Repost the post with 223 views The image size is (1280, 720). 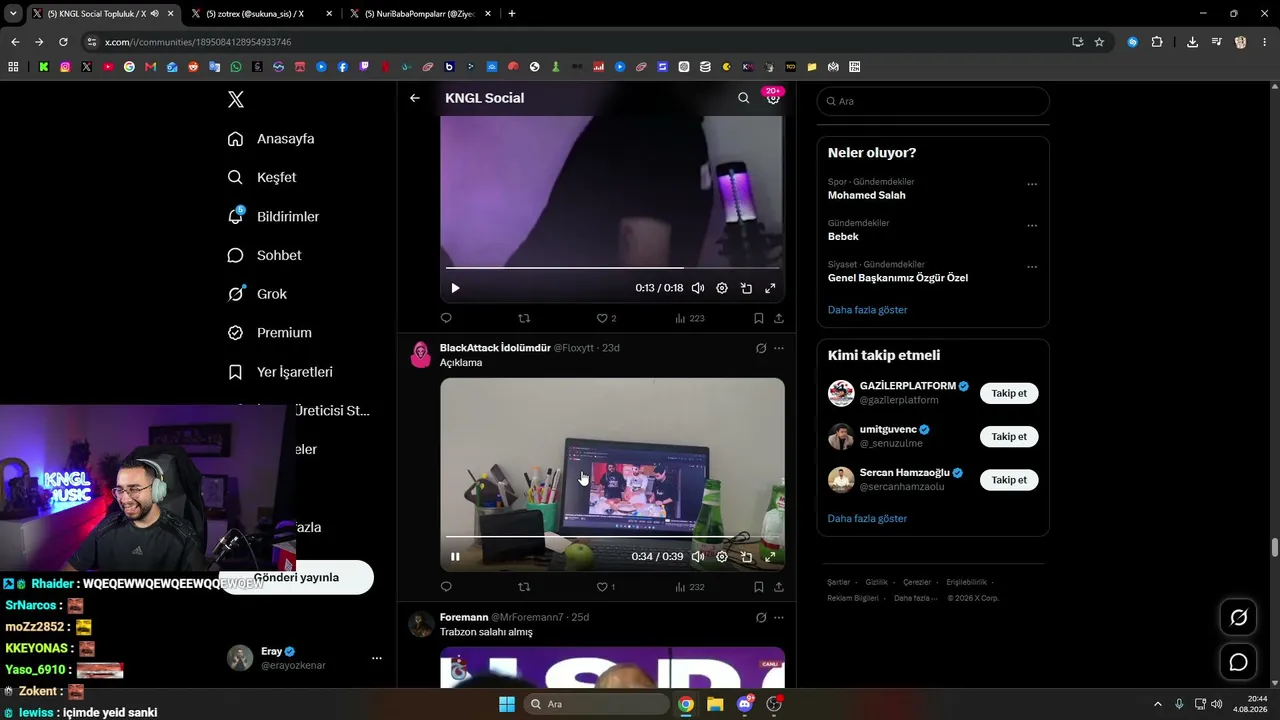pos(524,318)
